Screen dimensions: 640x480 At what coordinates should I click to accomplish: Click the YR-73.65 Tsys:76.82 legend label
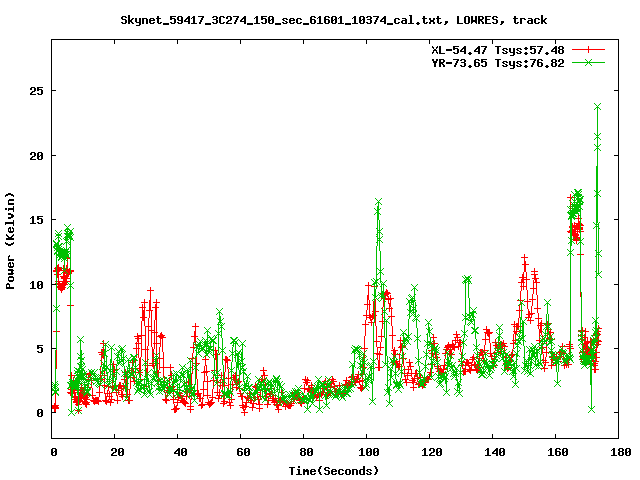(498, 63)
